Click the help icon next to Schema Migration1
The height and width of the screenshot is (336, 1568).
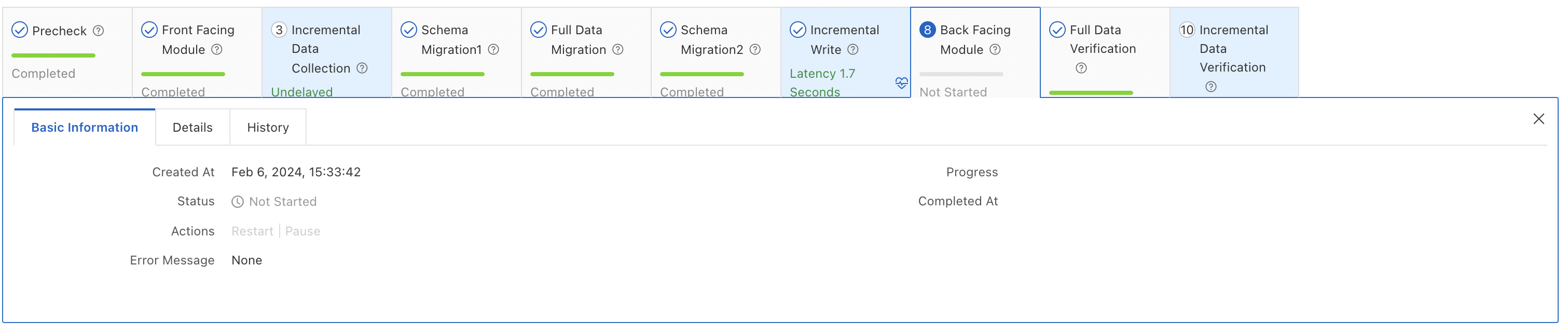[493, 50]
